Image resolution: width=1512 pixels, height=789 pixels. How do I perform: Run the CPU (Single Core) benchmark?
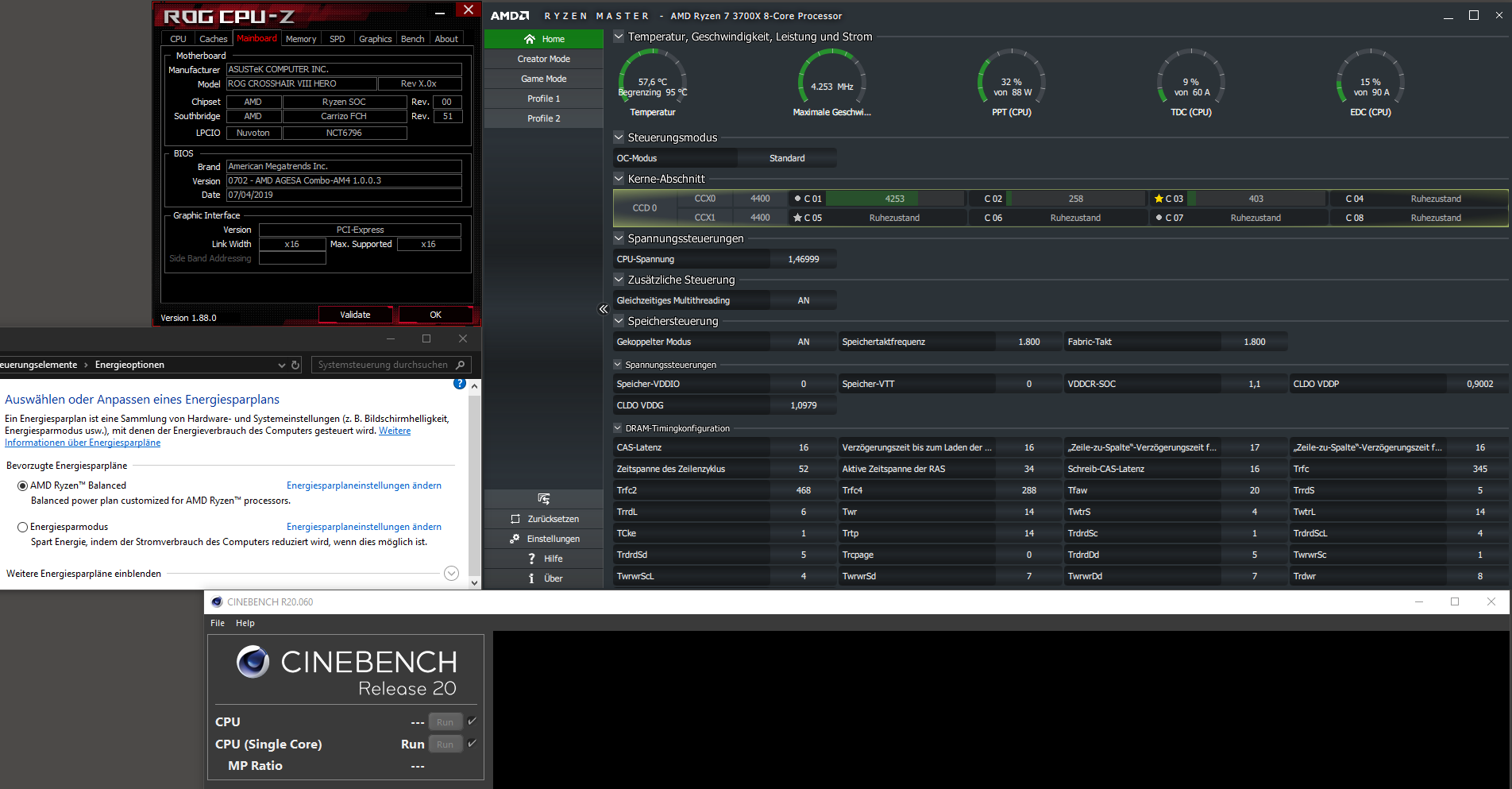pyautogui.click(x=445, y=744)
